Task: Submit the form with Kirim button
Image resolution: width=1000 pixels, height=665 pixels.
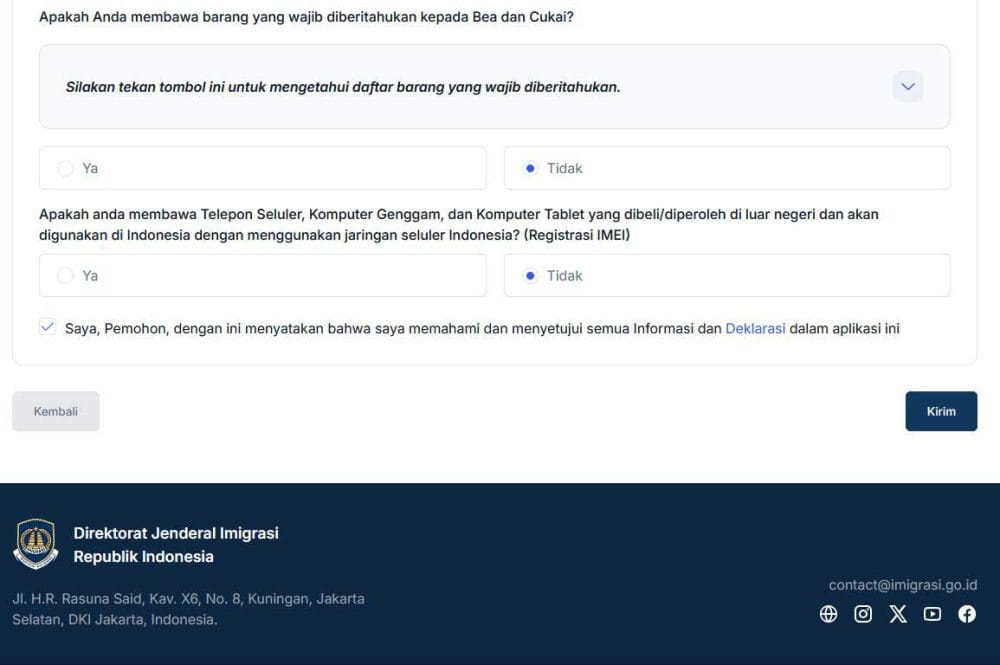Action: (940, 411)
